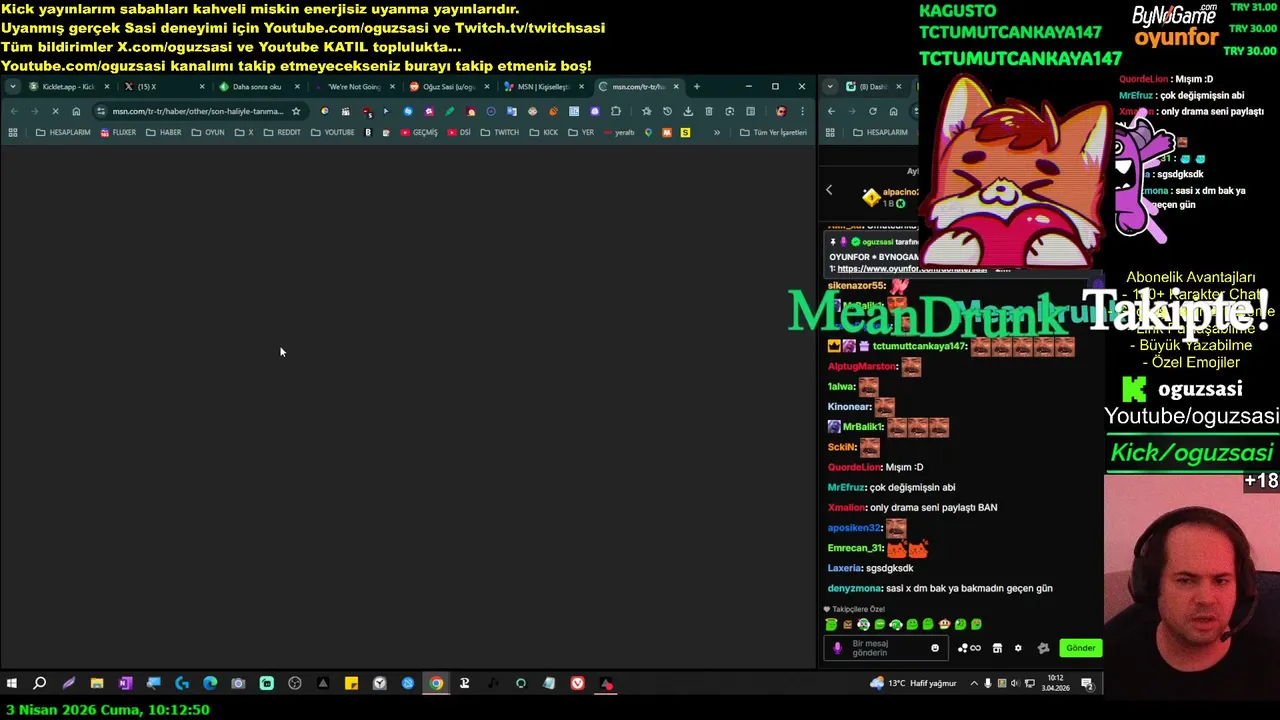1280x720 pixels.
Task: Open the GEÇMİŞ YouTube bookmark
Action: click(x=418, y=132)
